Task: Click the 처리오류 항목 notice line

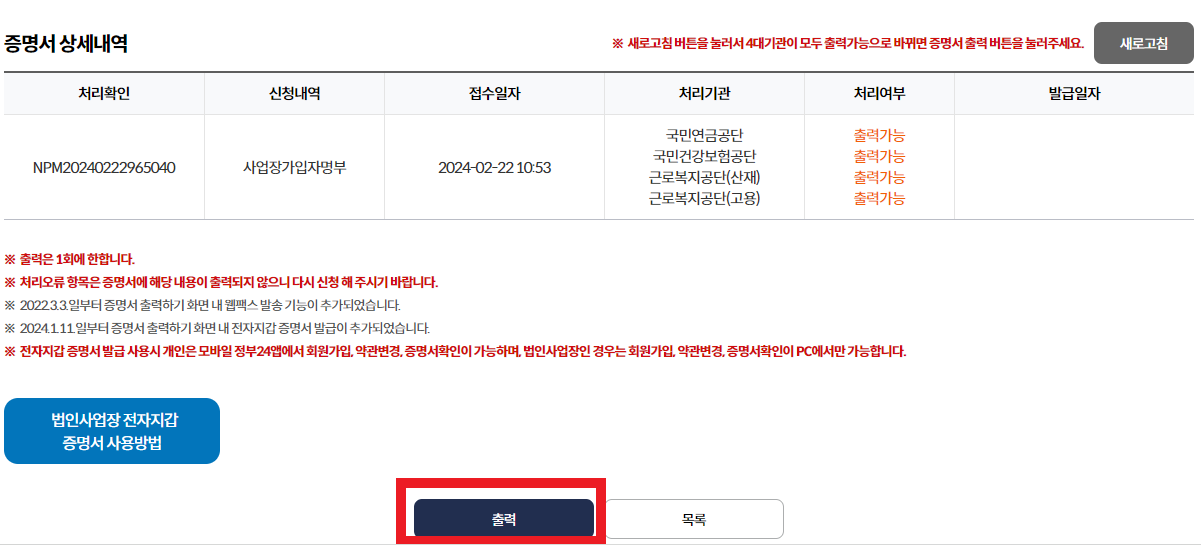Action: [x=221, y=282]
